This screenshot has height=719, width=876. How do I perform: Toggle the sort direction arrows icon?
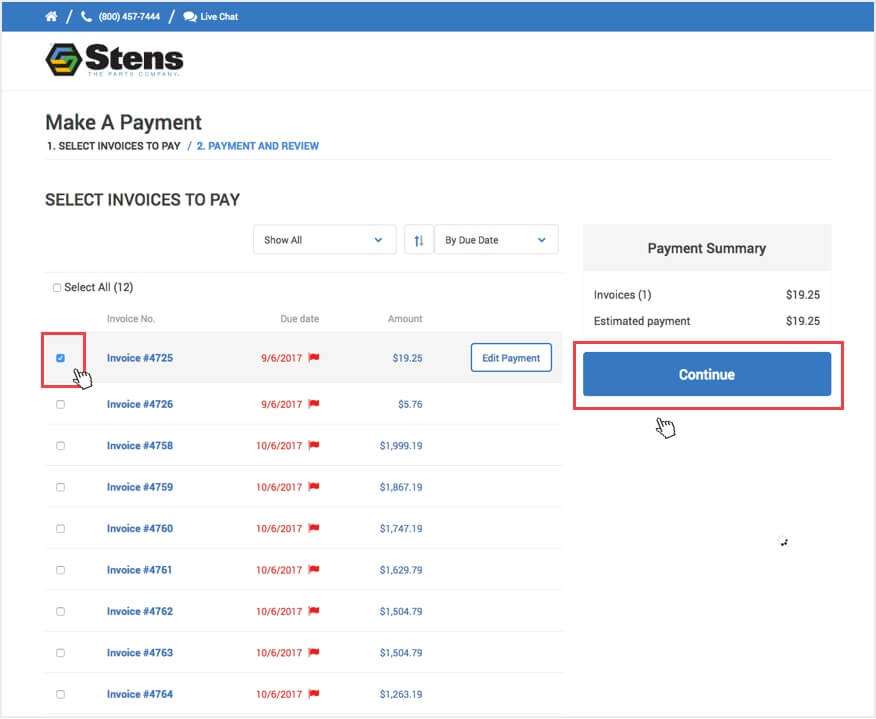click(419, 239)
